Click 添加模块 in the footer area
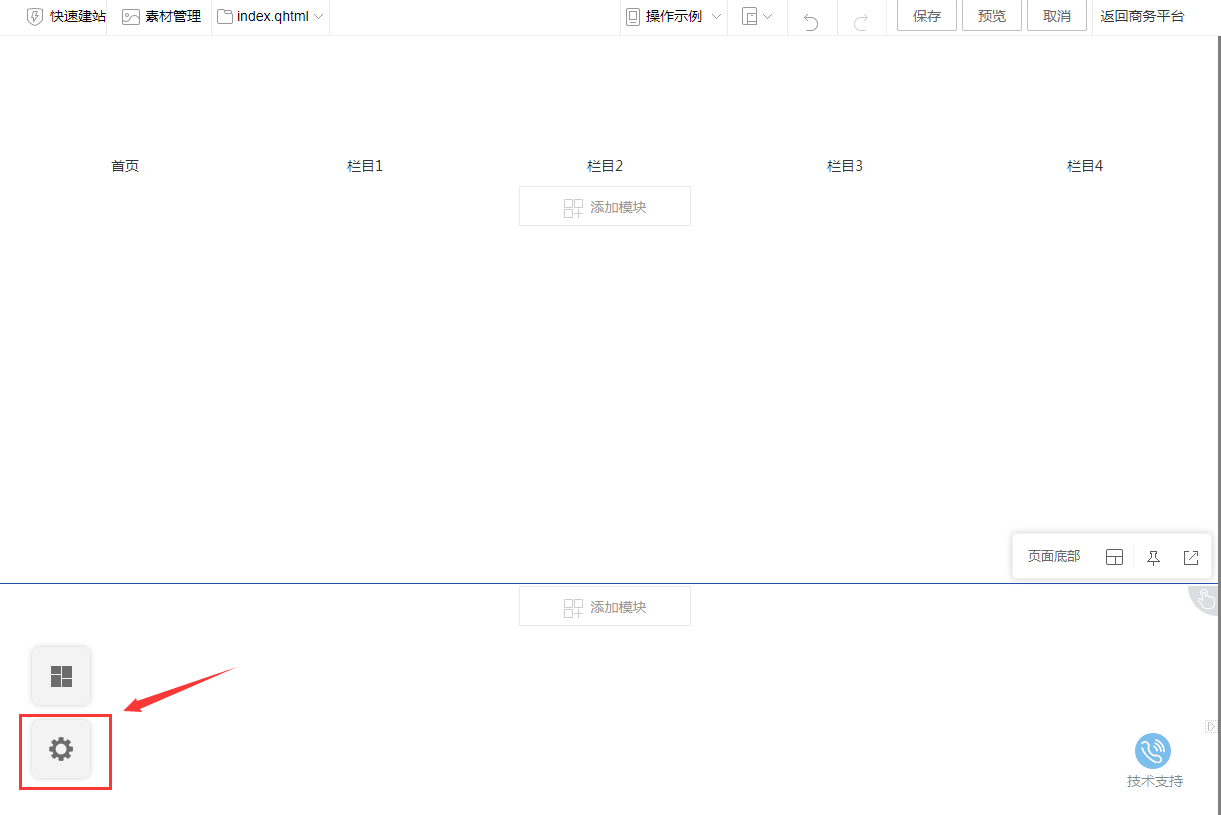Screen dimensions: 1221x815 [x=605, y=607]
